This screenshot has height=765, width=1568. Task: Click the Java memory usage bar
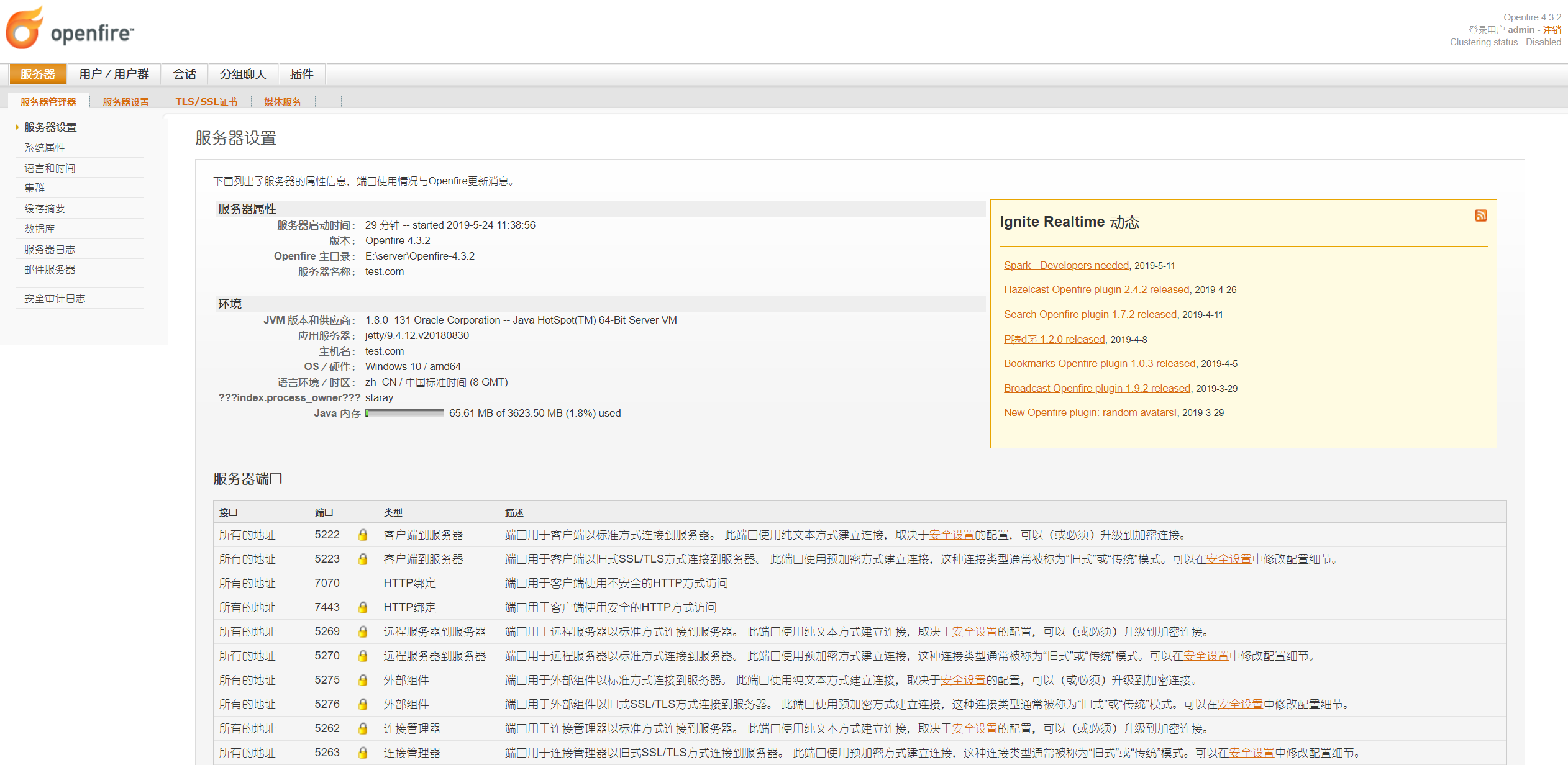coord(404,413)
